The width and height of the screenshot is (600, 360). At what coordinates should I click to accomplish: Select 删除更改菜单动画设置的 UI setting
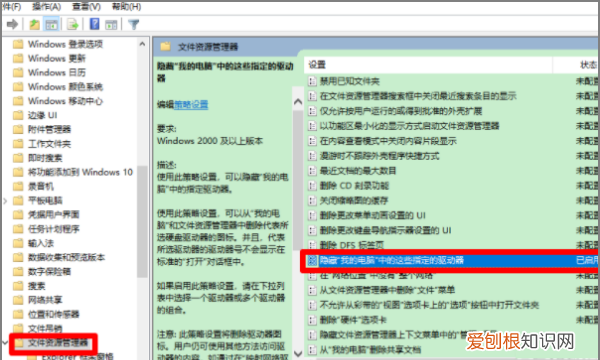(x=373, y=215)
